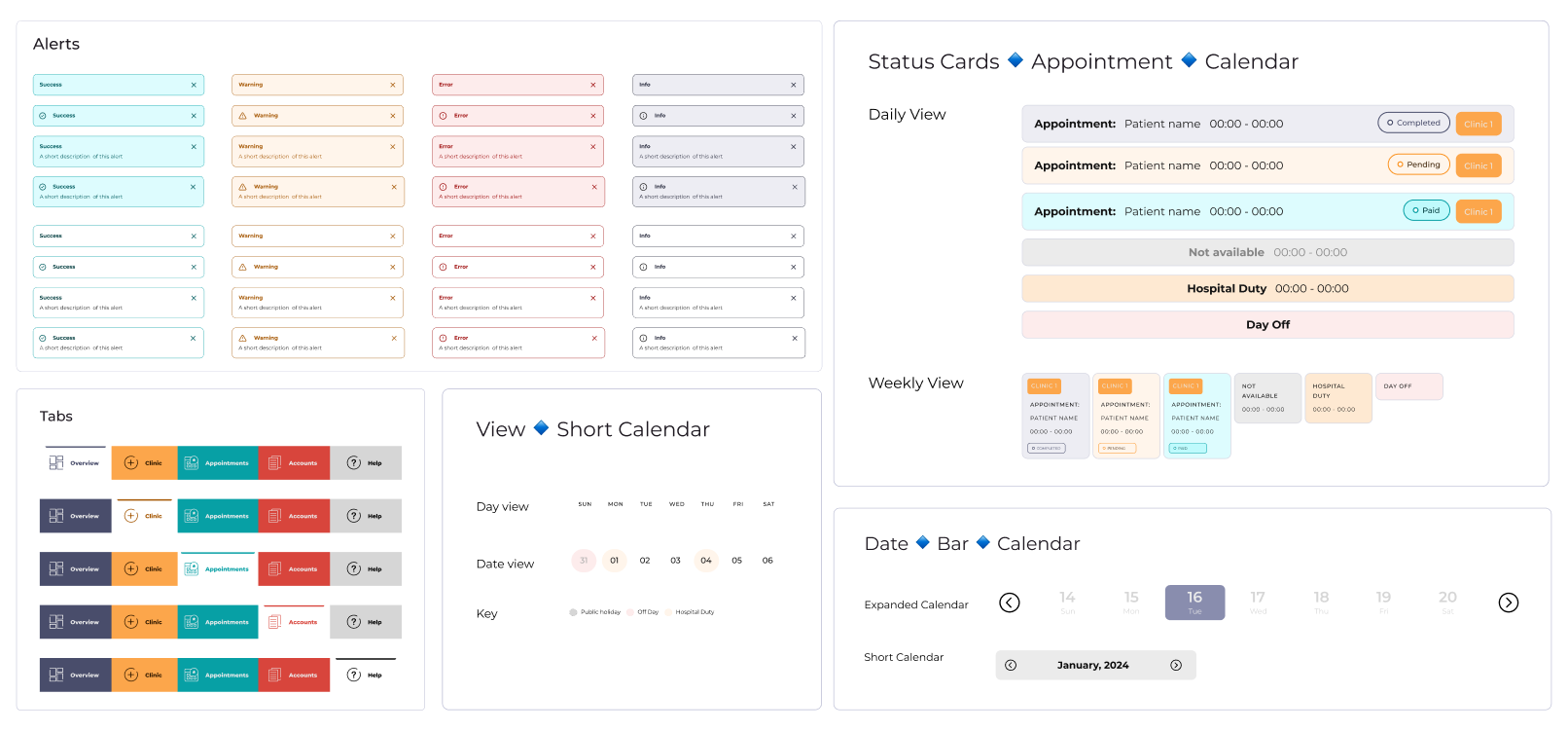This screenshot has width=1568, height=731.
Task: Click calendar icon on white active Appointments tab
Action: 192,569
